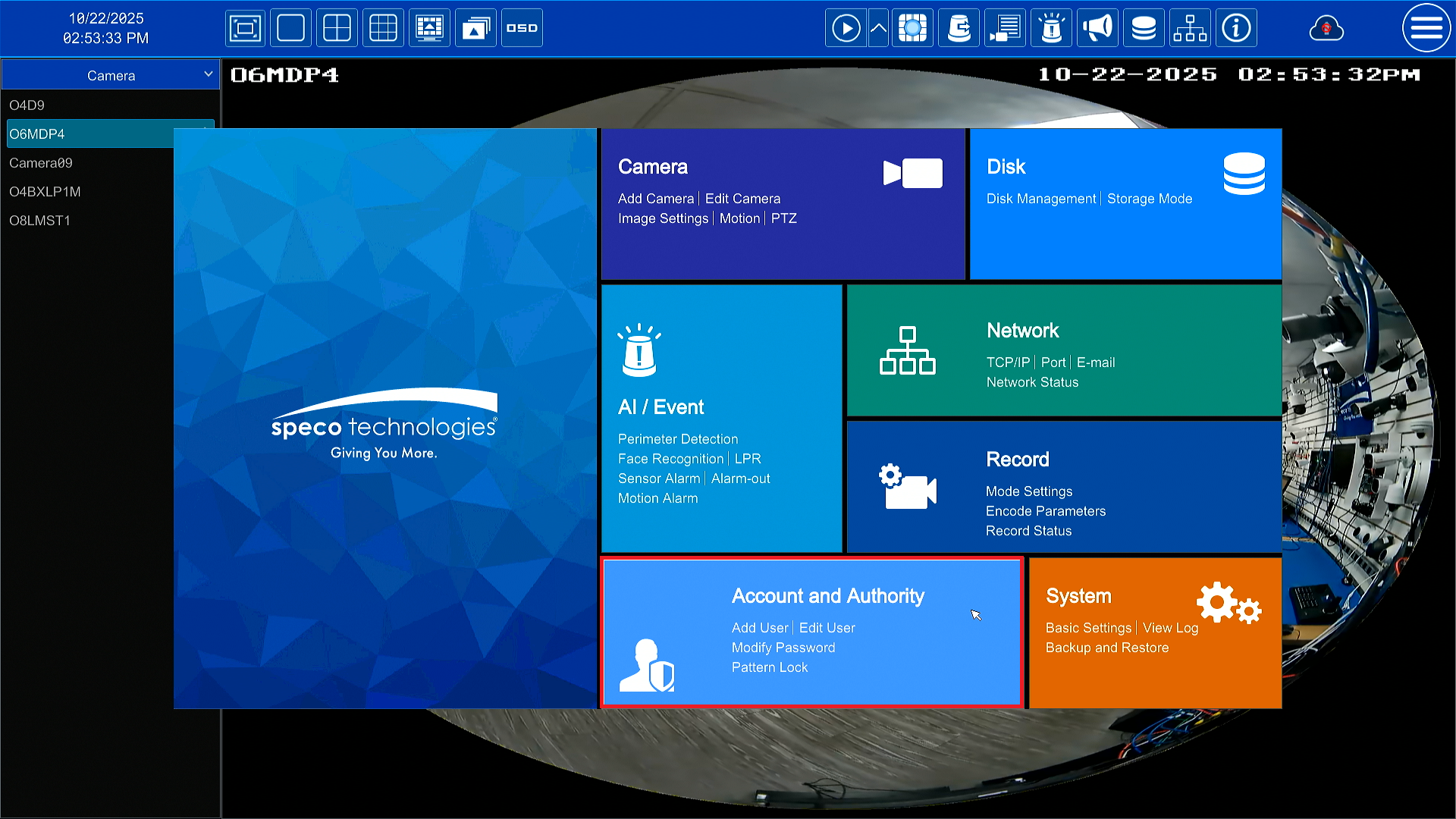Open network status toolbar icon

1190,28
